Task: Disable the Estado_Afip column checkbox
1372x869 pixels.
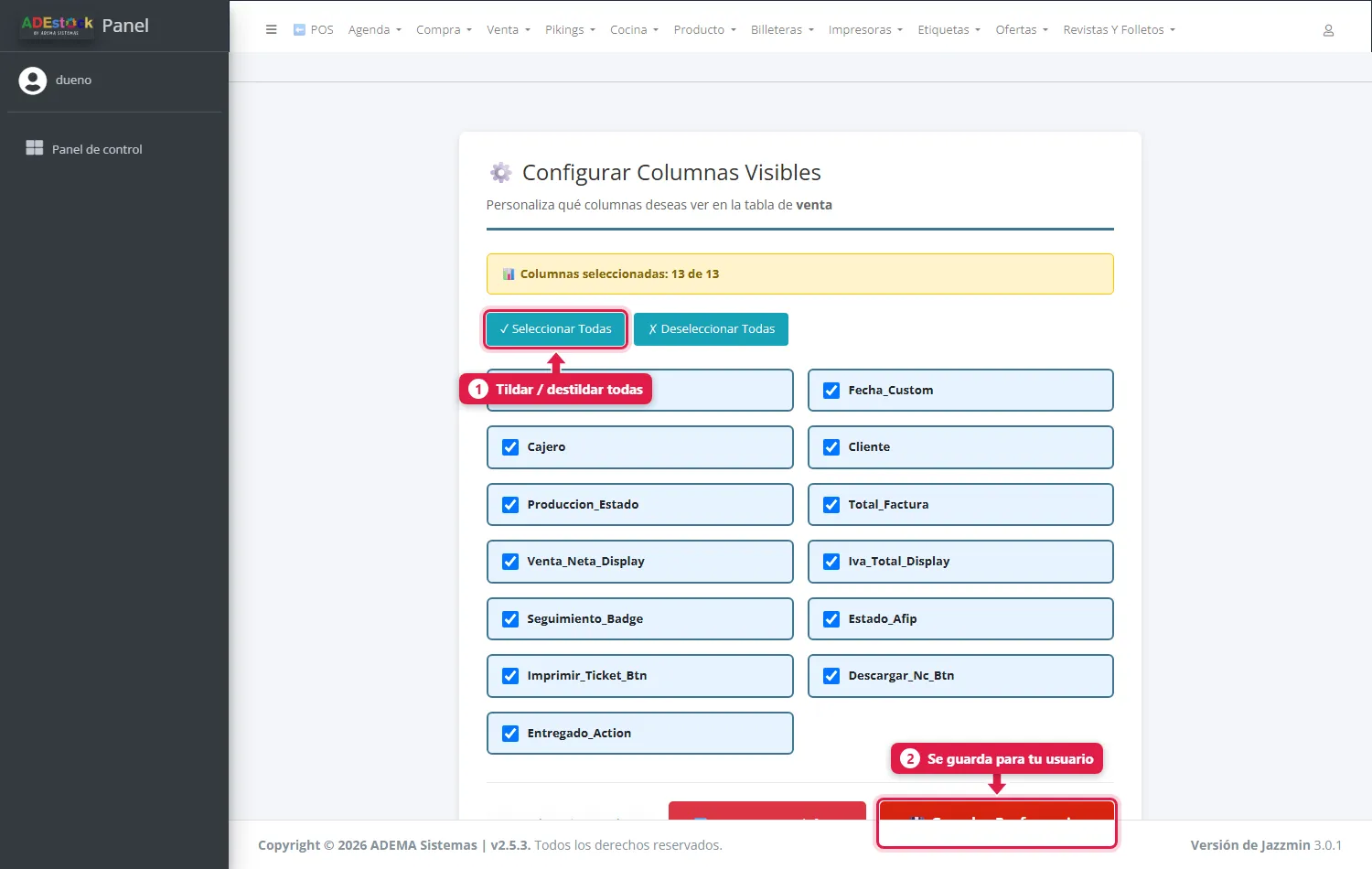Action: click(x=831, y=619)
